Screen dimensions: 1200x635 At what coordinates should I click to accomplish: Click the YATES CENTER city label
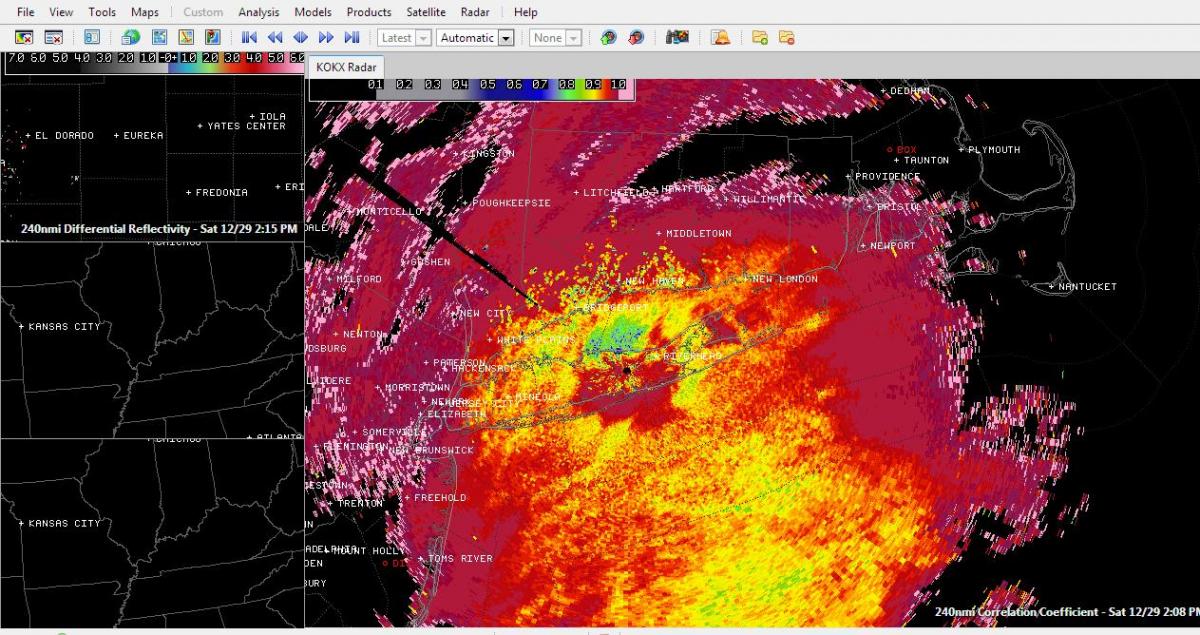click(246, 126)
